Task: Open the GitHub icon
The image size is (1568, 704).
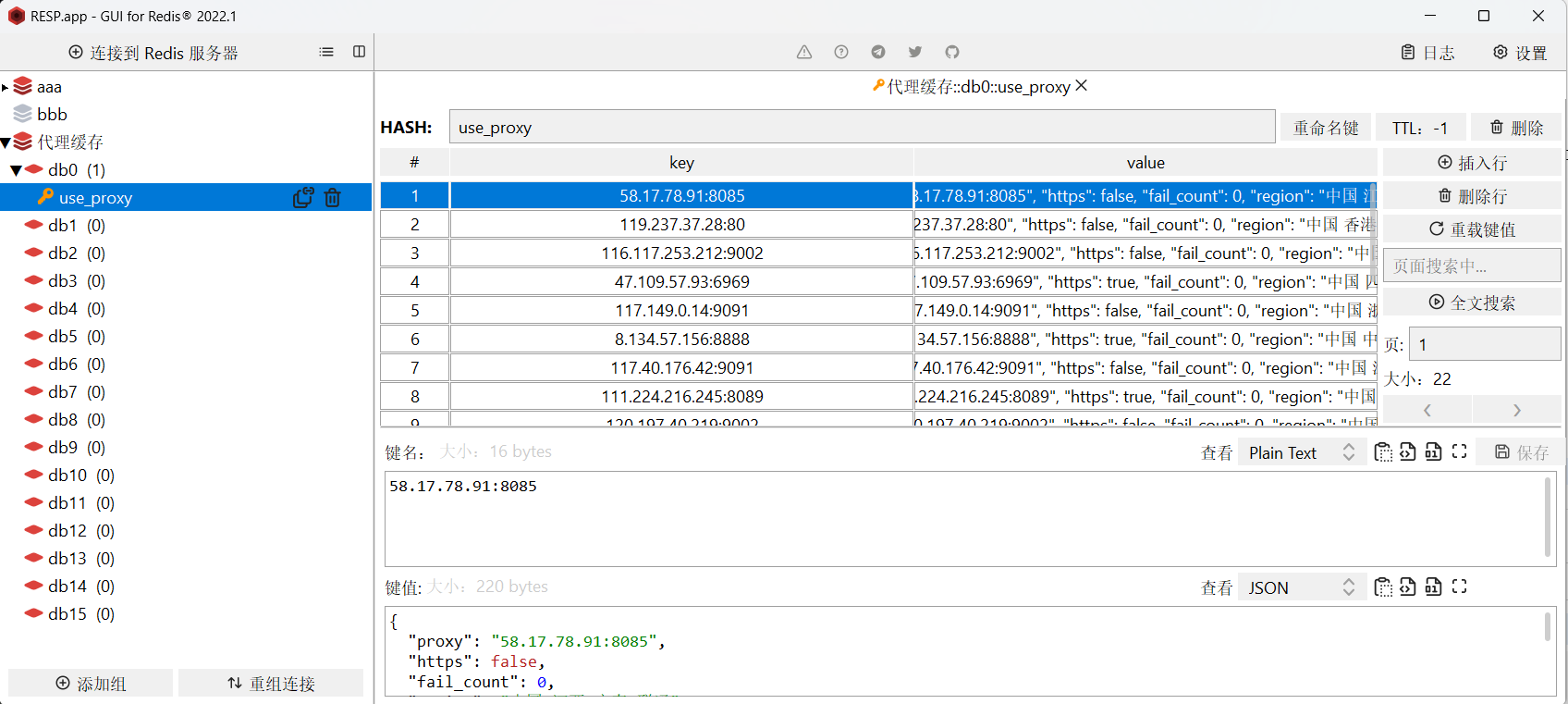Action: [952, 52]
